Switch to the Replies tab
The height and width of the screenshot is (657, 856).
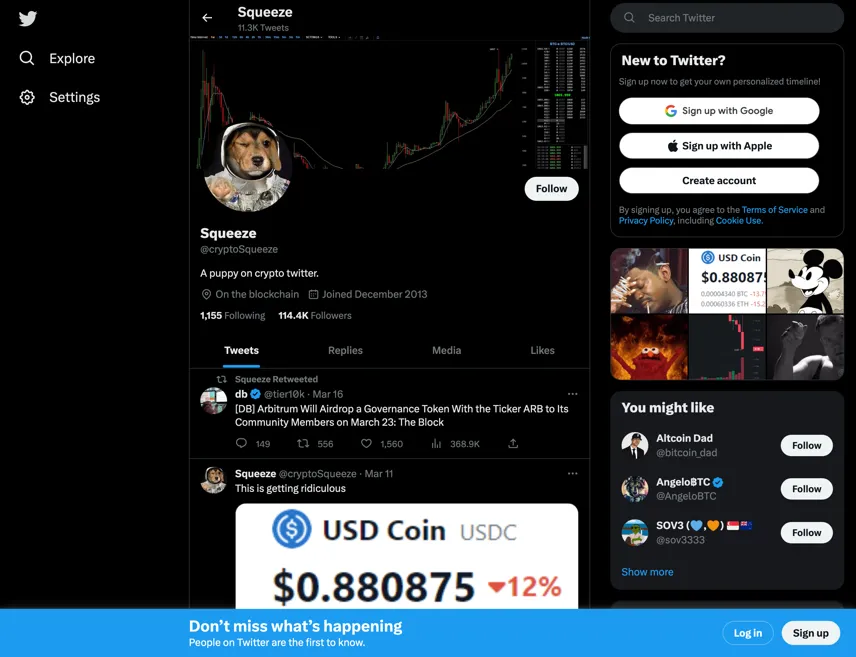click(345, 351)
